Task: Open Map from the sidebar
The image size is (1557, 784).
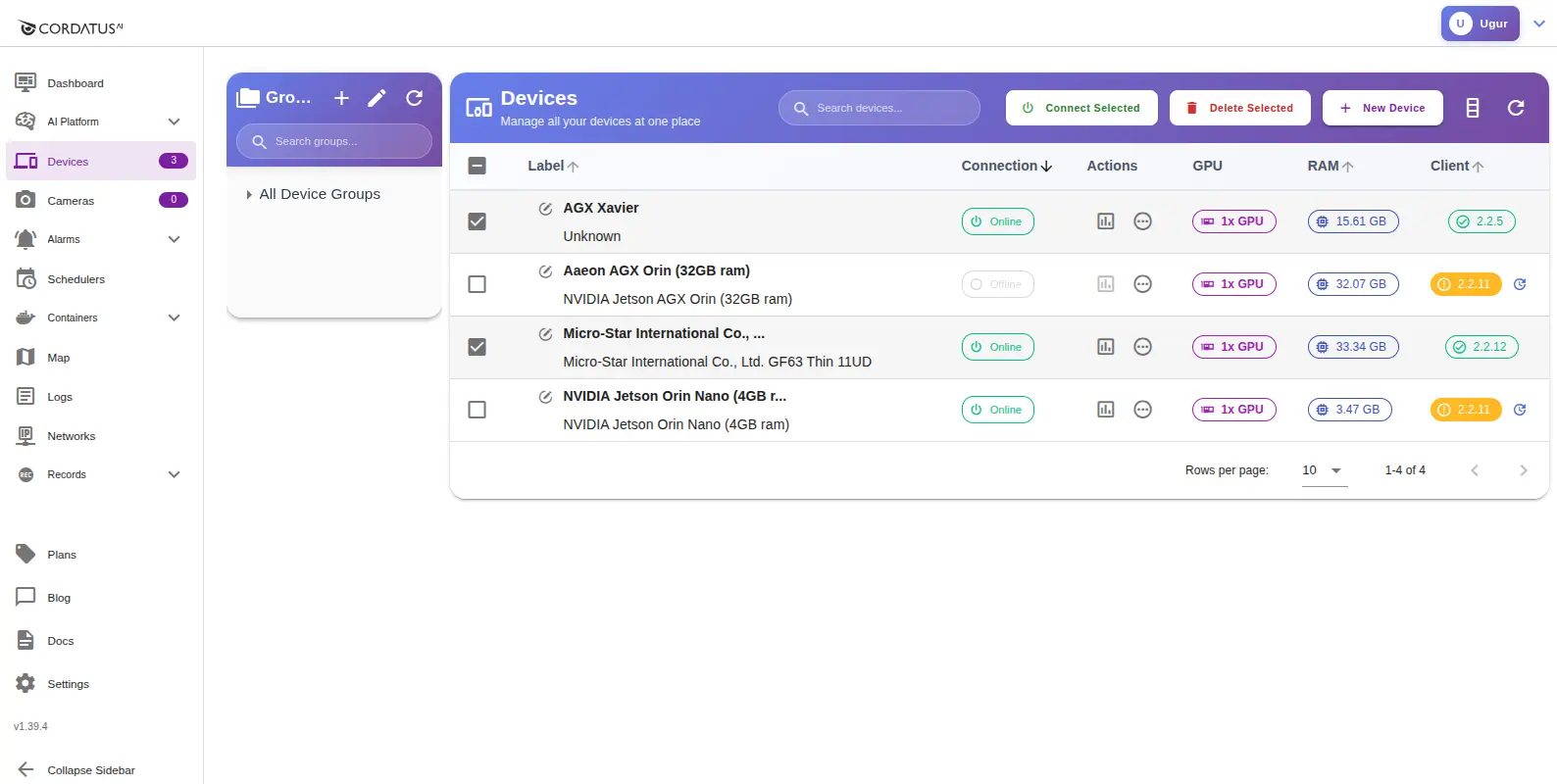Action: (x=100, y=357)
